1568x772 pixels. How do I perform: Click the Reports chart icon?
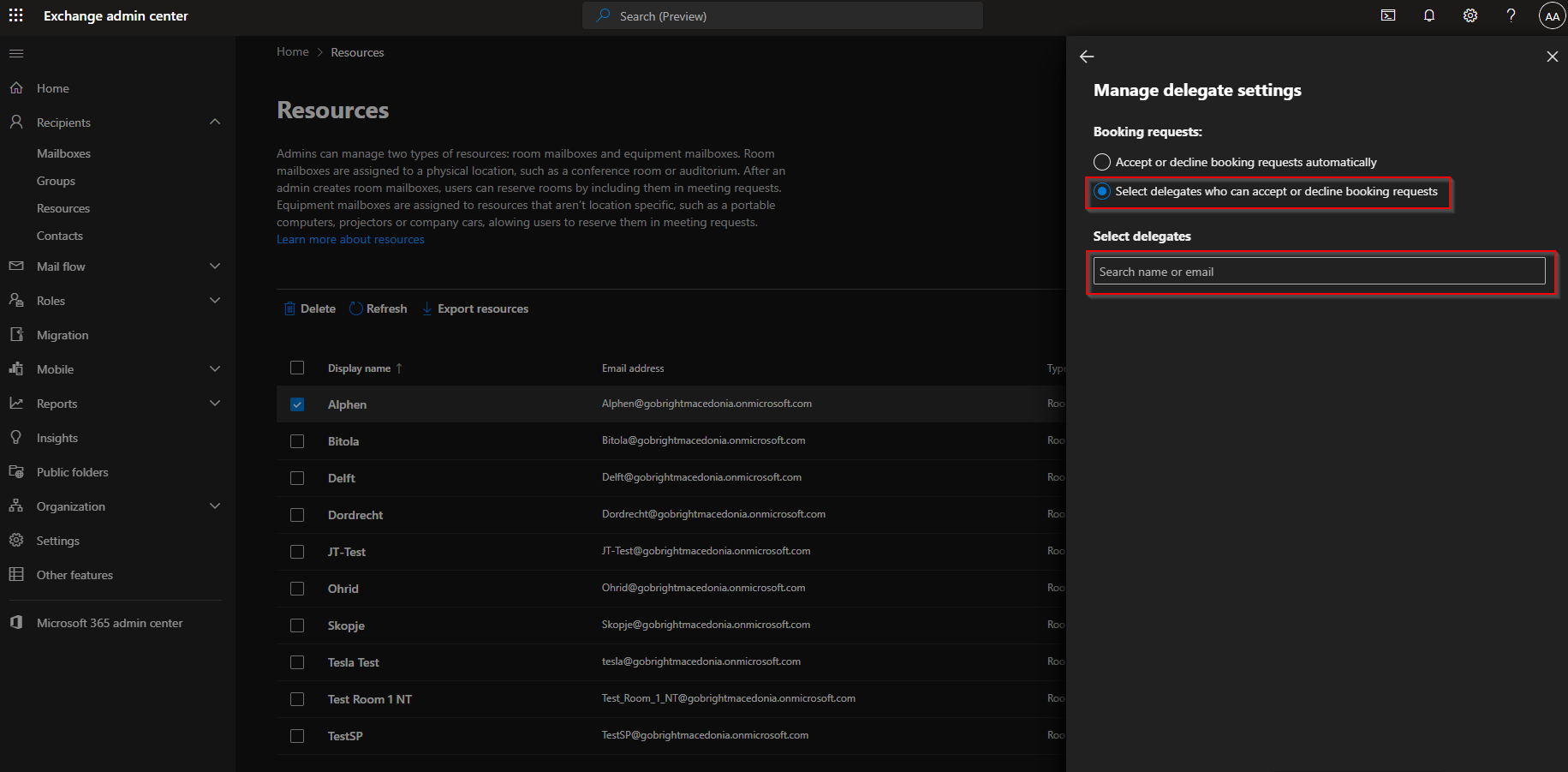click(x=16, y=404)
